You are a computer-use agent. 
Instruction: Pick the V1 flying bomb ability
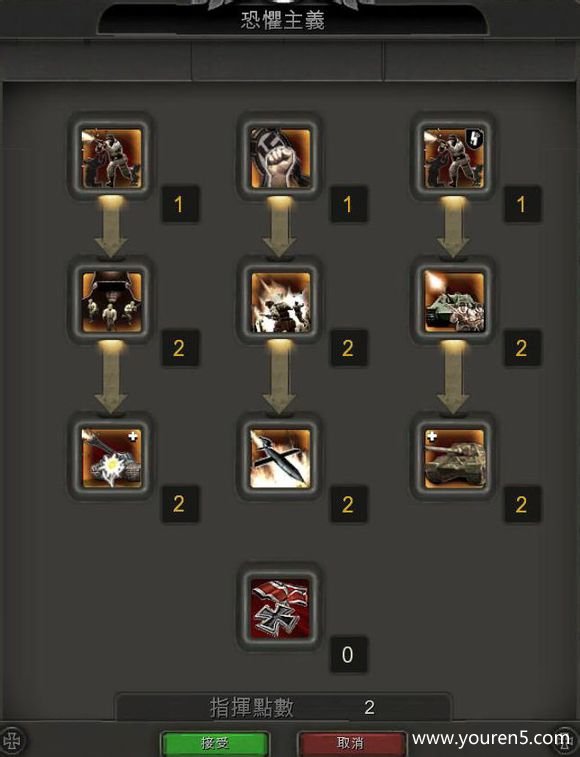(x=280, y=458)
